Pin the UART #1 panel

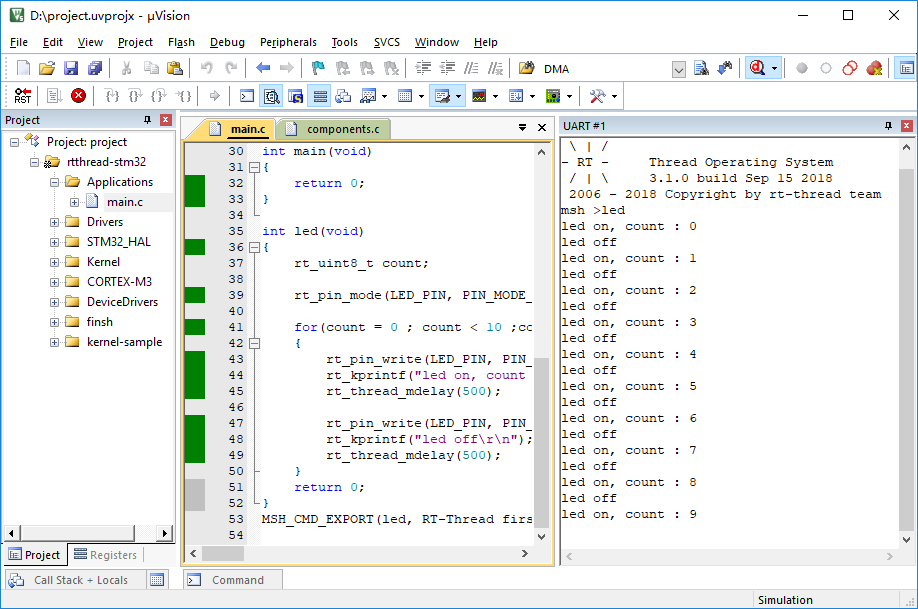tap(888, 126)
